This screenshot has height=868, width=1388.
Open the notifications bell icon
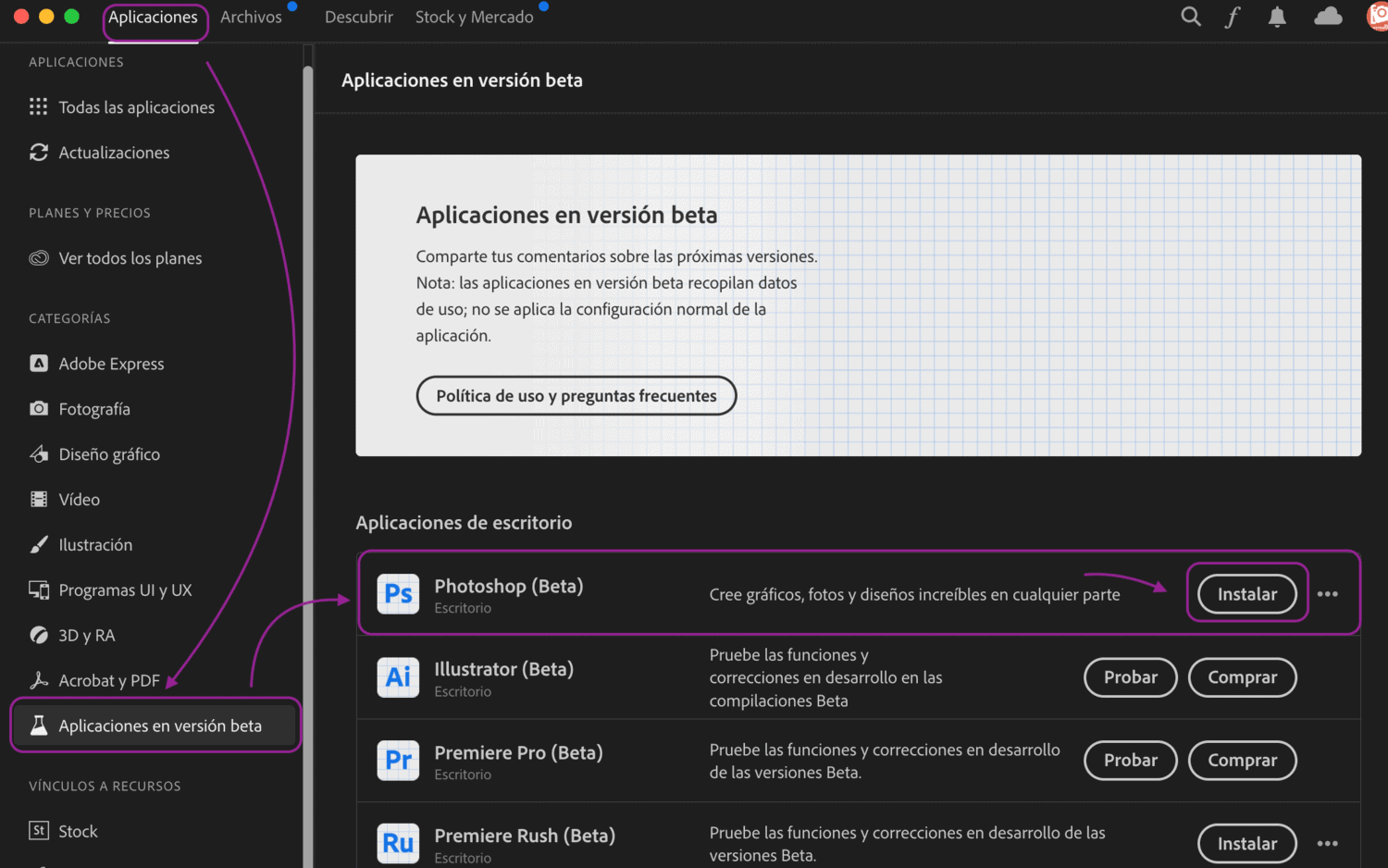click(1277, 17)
